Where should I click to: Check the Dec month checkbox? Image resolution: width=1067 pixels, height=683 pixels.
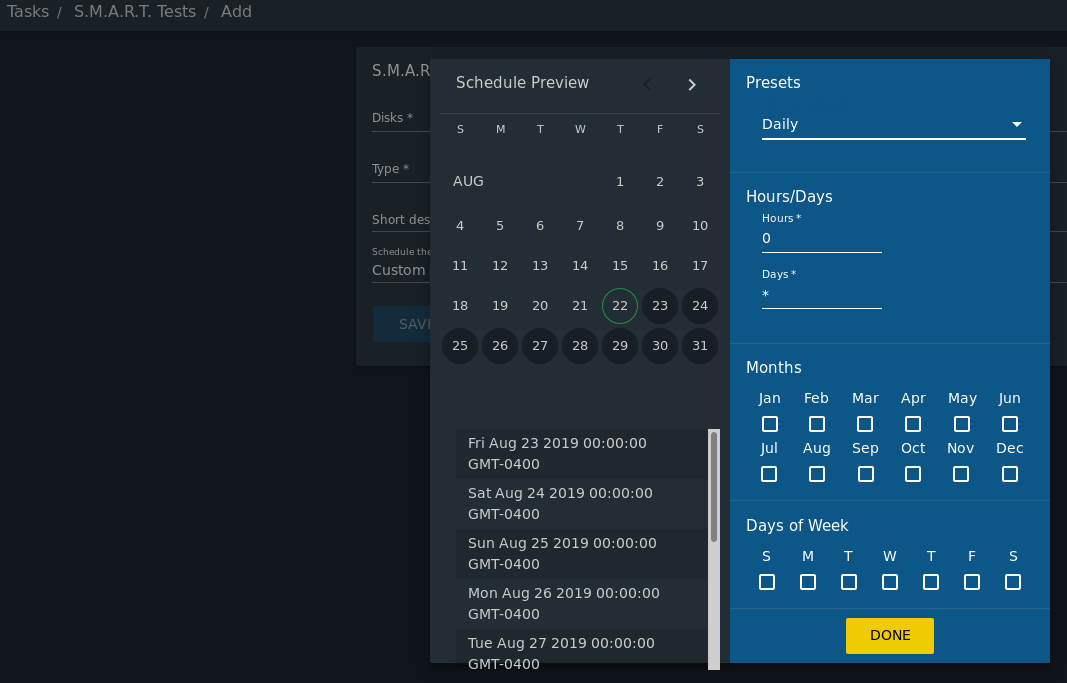(x=1010, y=473)
